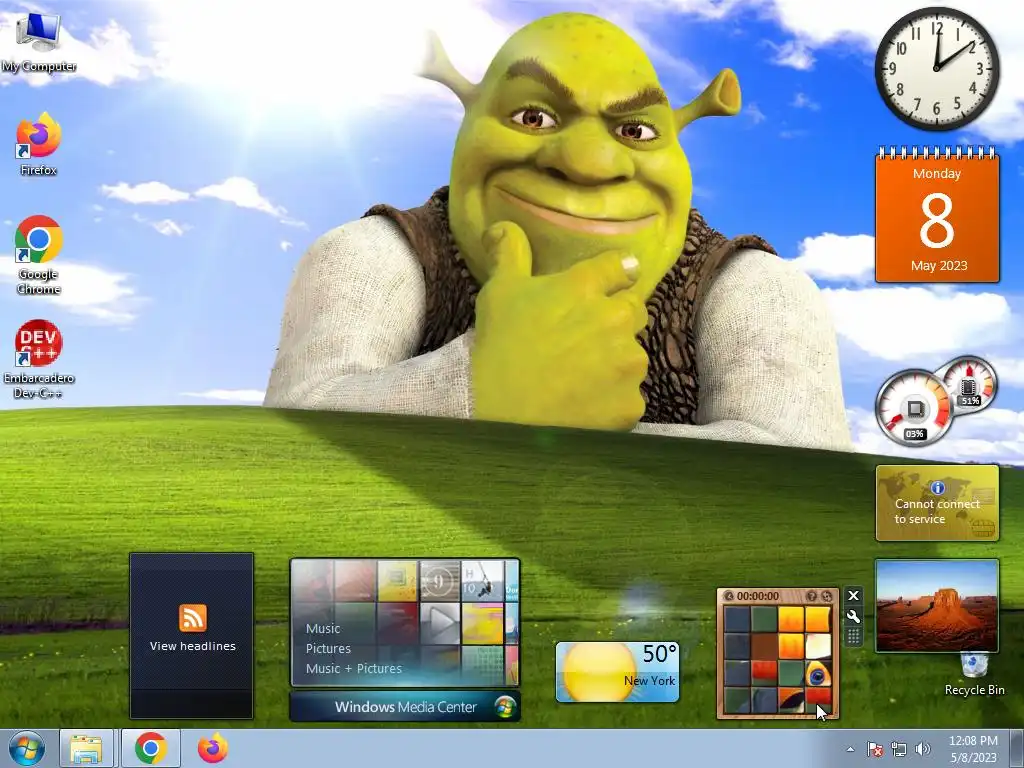
Task: Show the solved puzzle picture hint icon
Action: pos(811,596)
